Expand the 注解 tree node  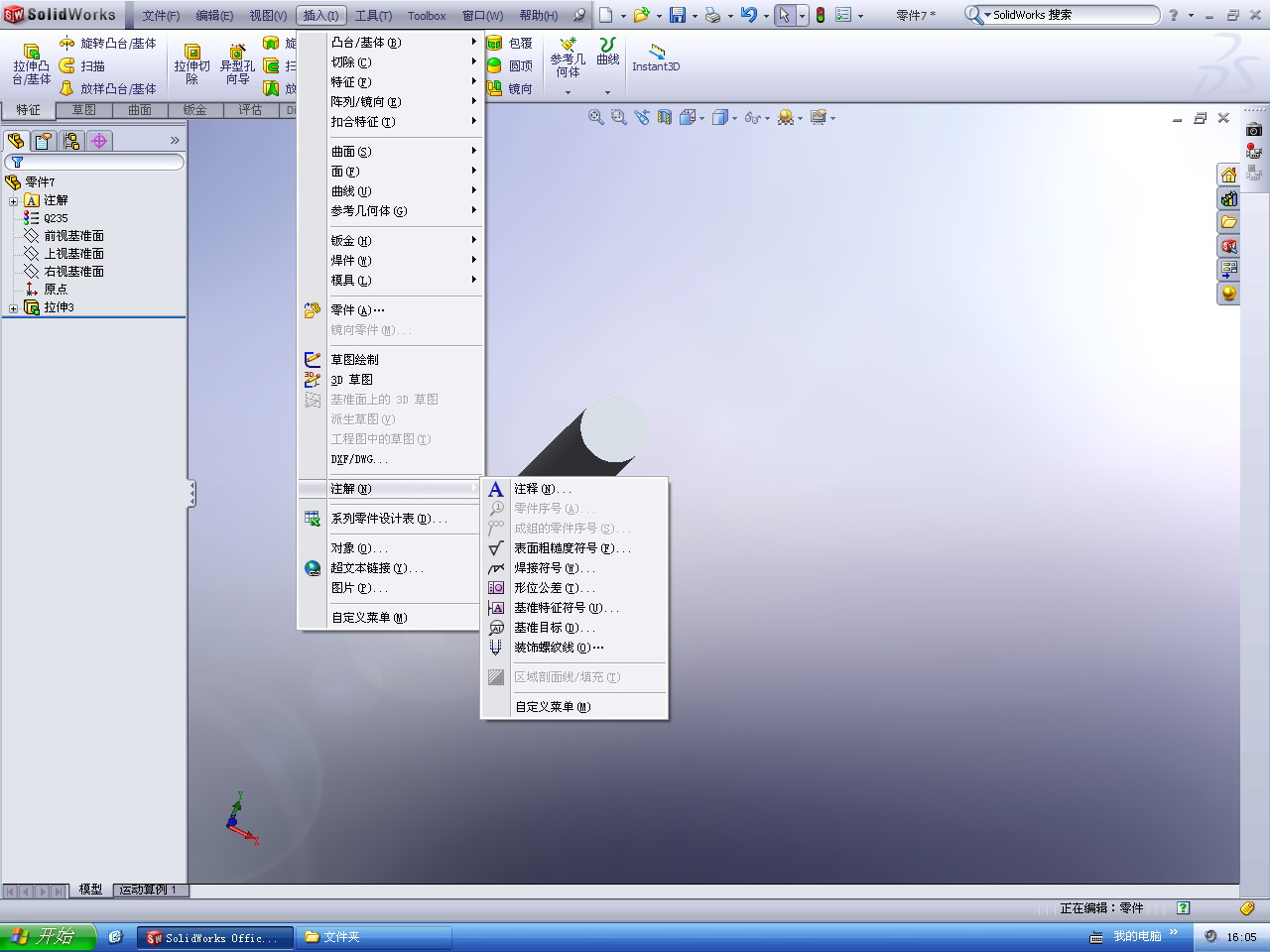coord(13,200)
